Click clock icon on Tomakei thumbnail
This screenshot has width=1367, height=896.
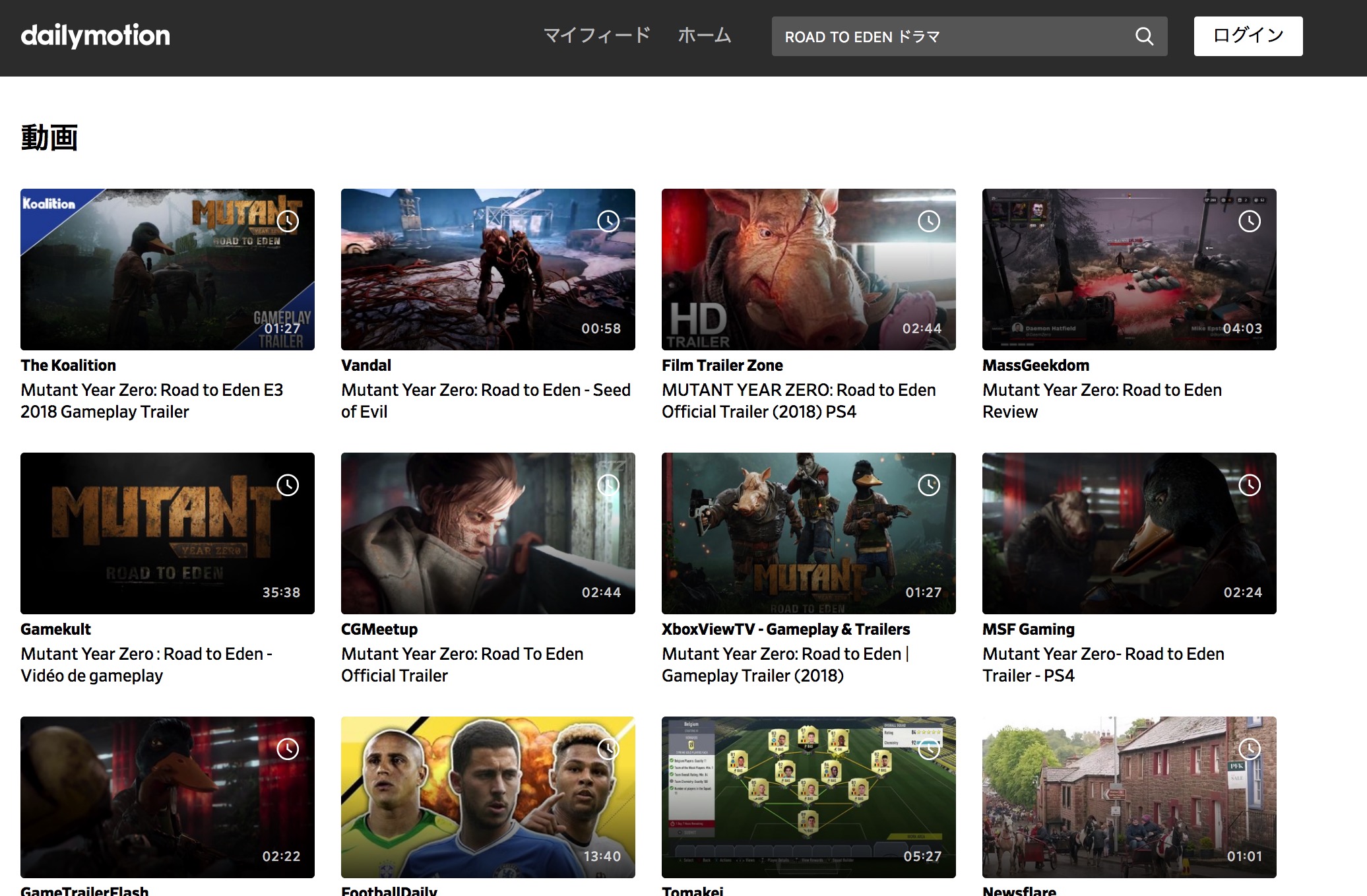pyautogui.click(x=929, y=749)
